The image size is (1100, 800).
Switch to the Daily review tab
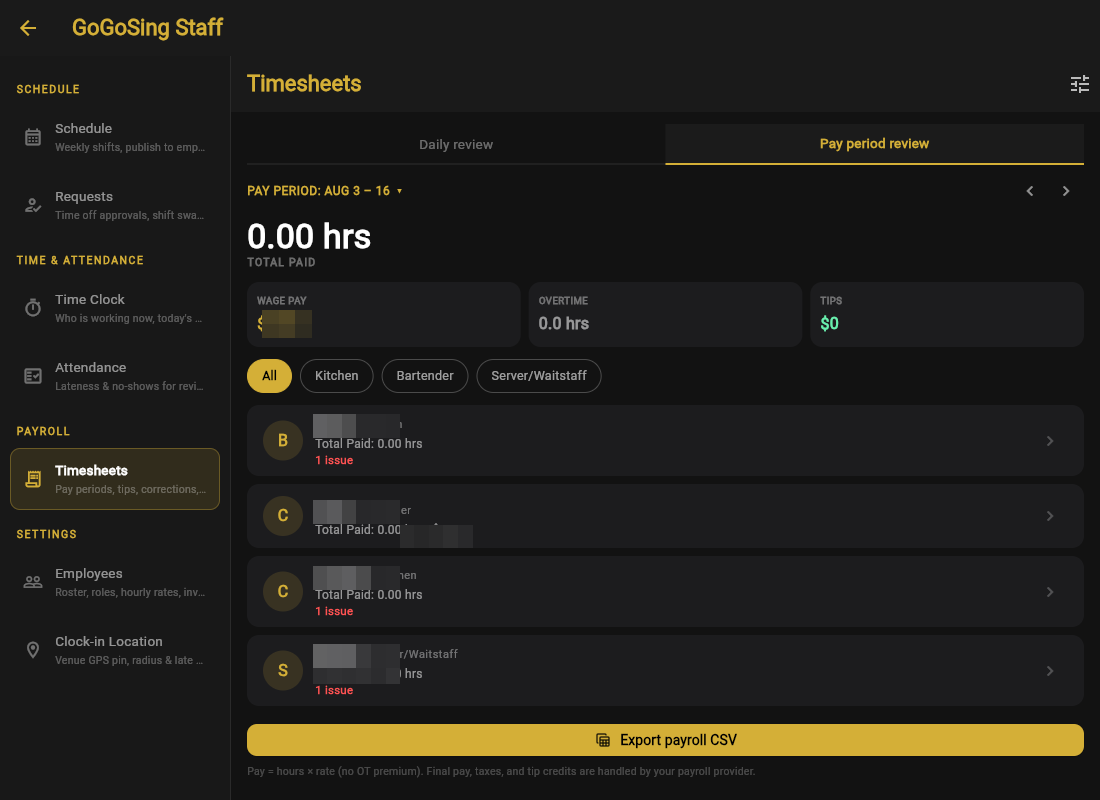456,145
